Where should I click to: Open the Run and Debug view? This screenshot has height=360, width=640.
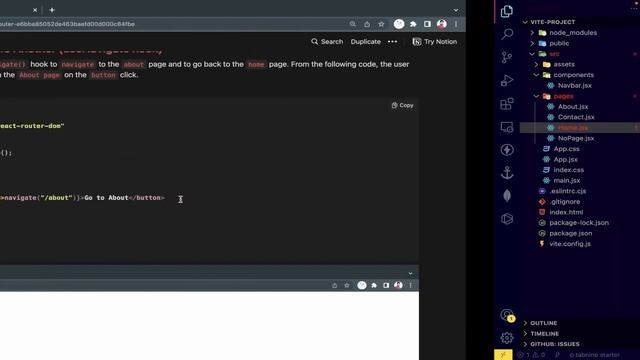point(507,80)
